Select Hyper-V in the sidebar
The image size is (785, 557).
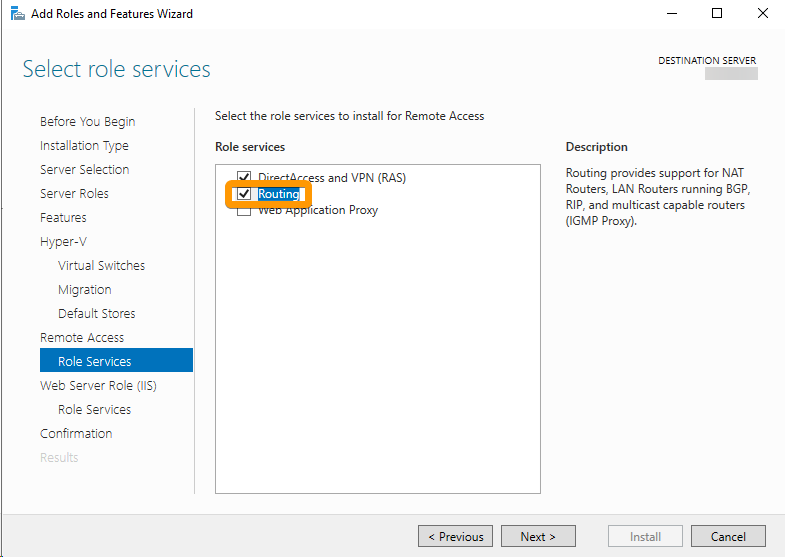click(61, 242)
